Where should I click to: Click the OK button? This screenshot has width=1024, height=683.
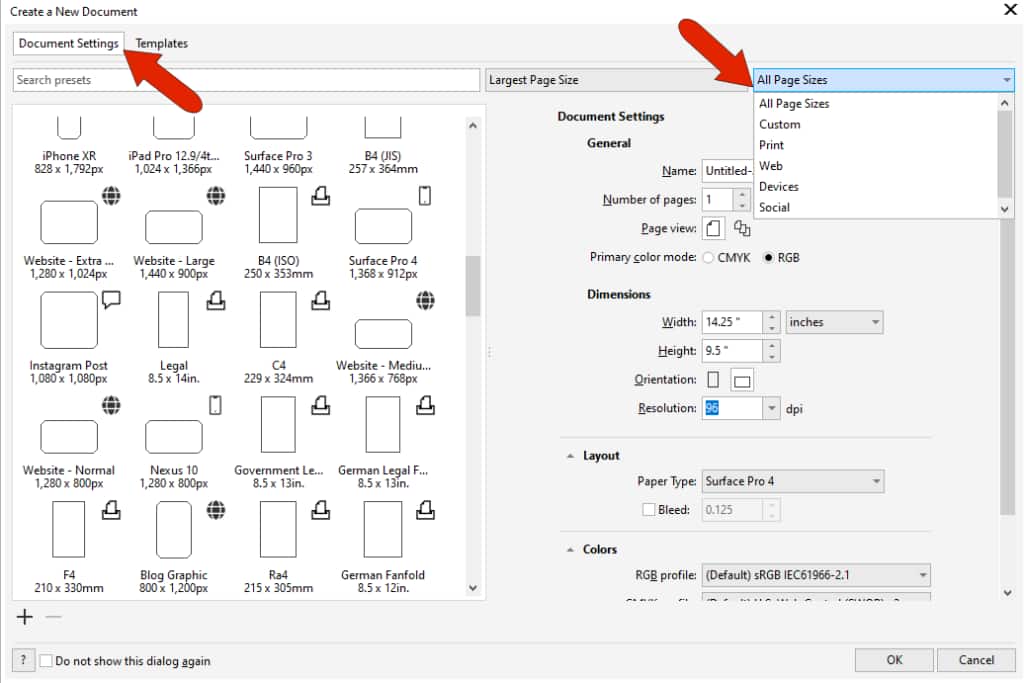[894, 660]
